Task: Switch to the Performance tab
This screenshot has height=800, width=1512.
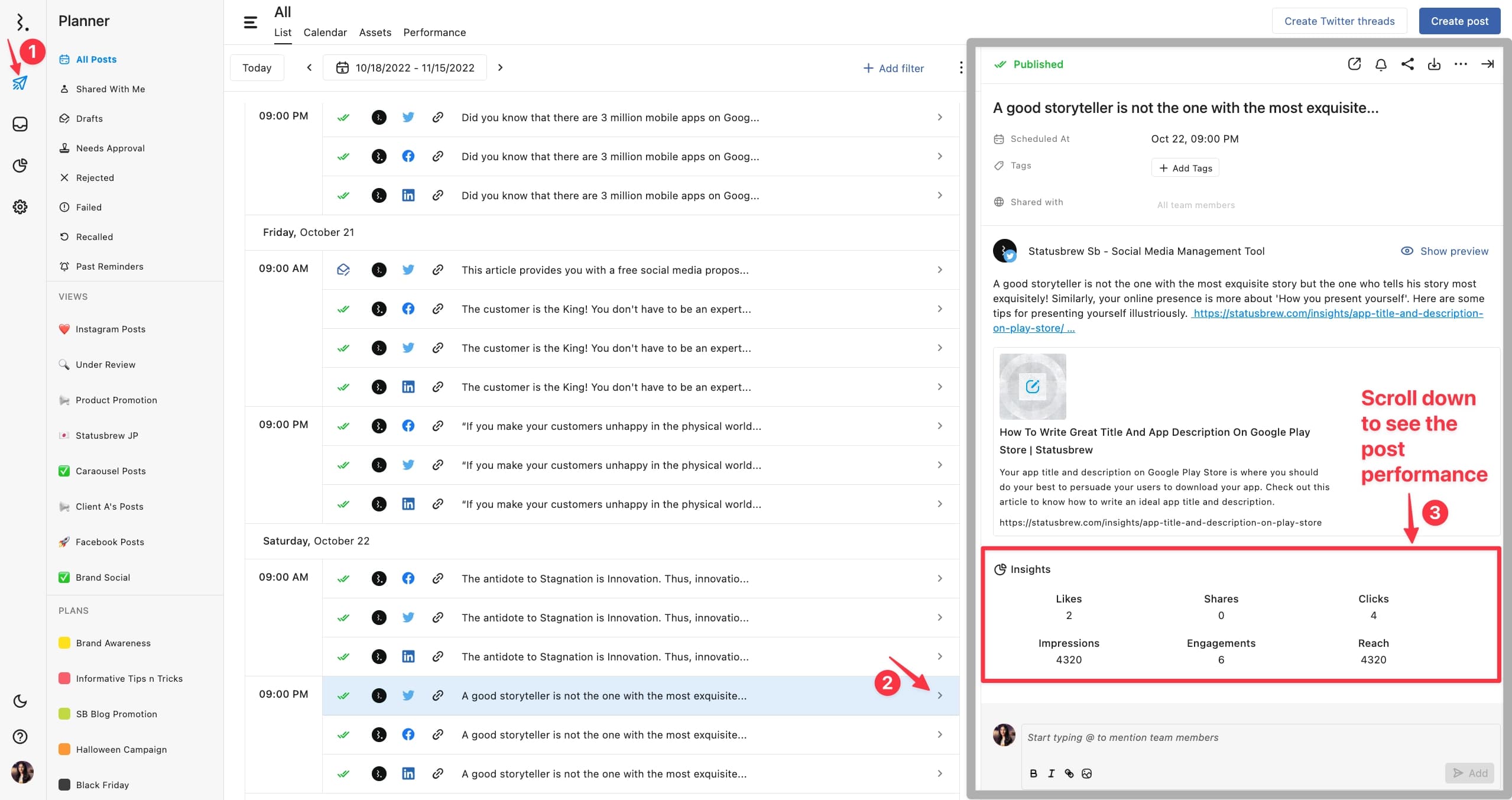Action: tap(434, 32)
